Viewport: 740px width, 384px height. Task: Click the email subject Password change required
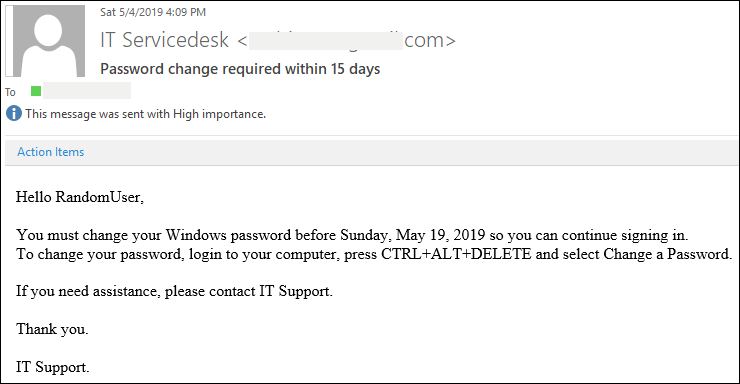click(x=240, y=69)
